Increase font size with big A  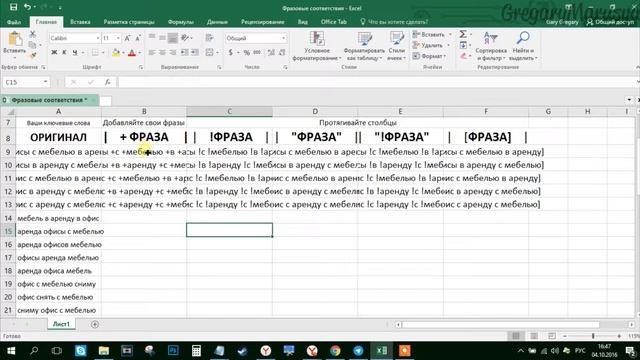127,38
